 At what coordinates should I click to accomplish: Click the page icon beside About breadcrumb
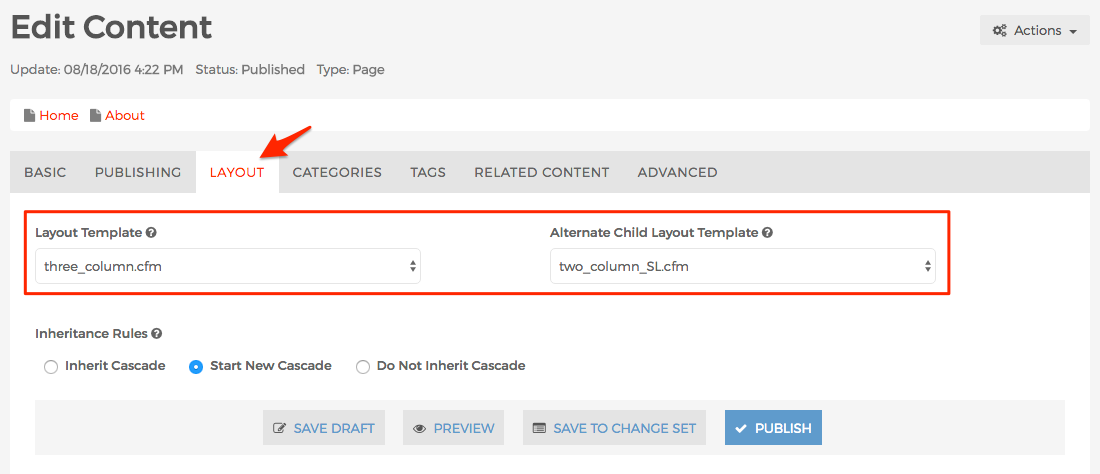(95, 115)
